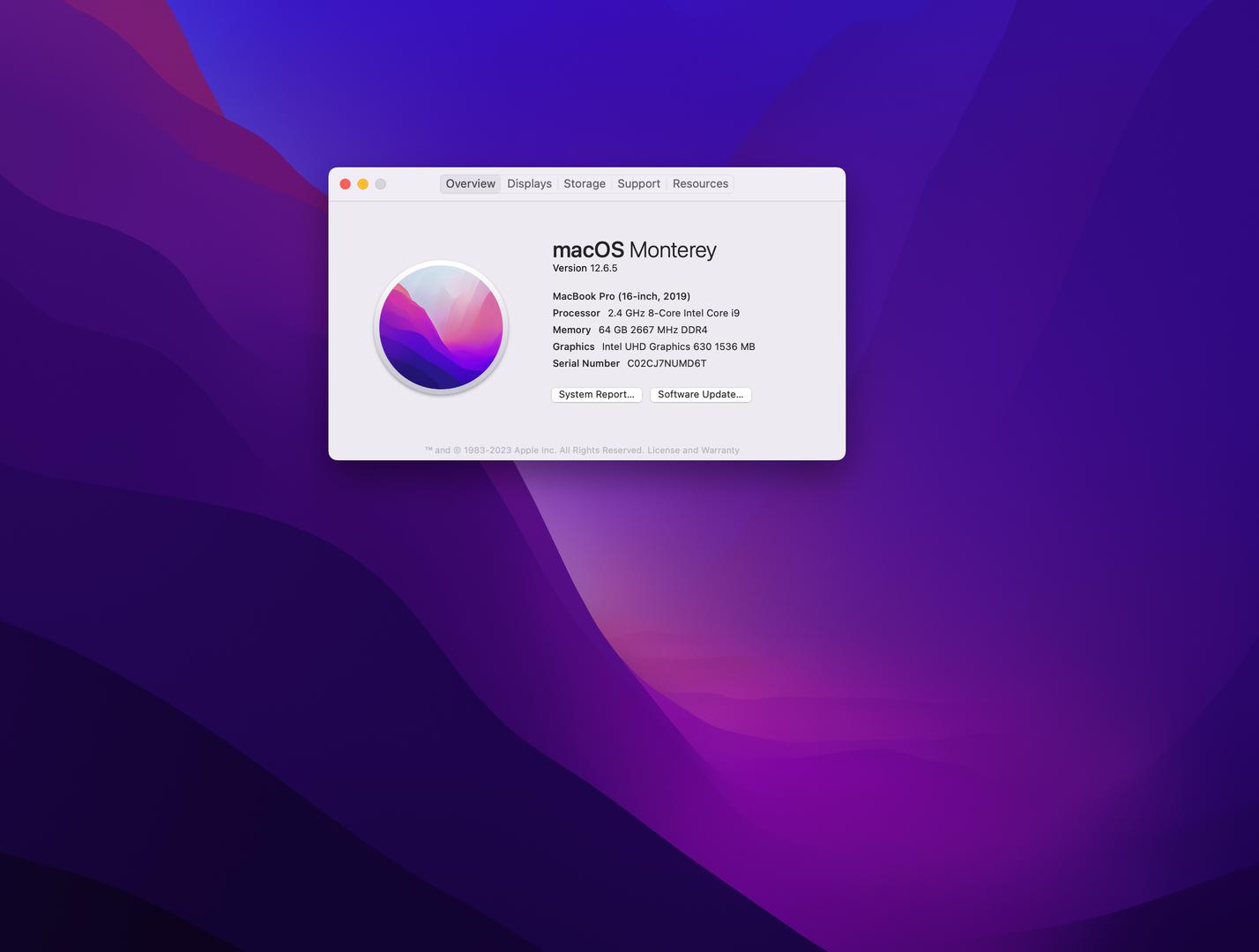Click the serial number C02CJ7NUMD6T
Screen dimensions: 1259x952
pyautogui.click(x=667, y=363)
